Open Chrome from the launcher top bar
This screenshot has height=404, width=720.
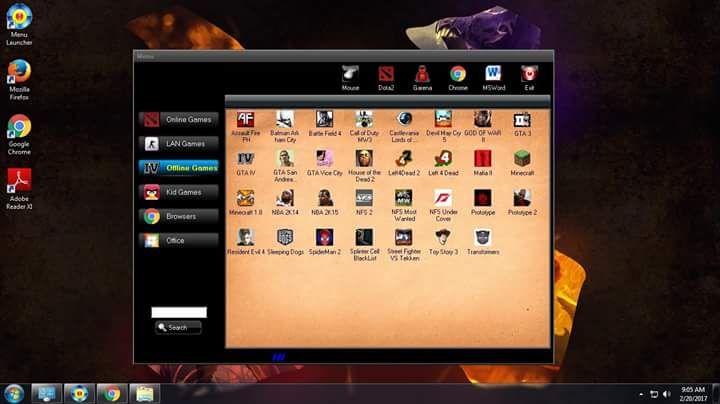click(458, 78)
